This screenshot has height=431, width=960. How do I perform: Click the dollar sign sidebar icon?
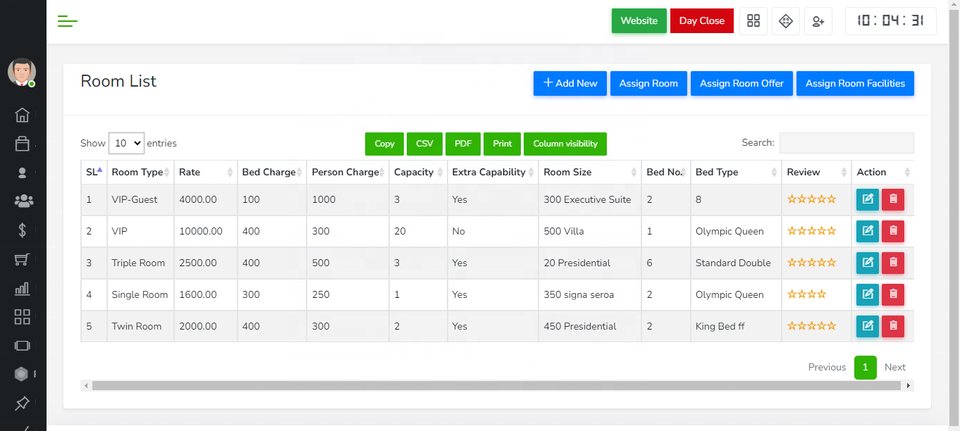22,231
